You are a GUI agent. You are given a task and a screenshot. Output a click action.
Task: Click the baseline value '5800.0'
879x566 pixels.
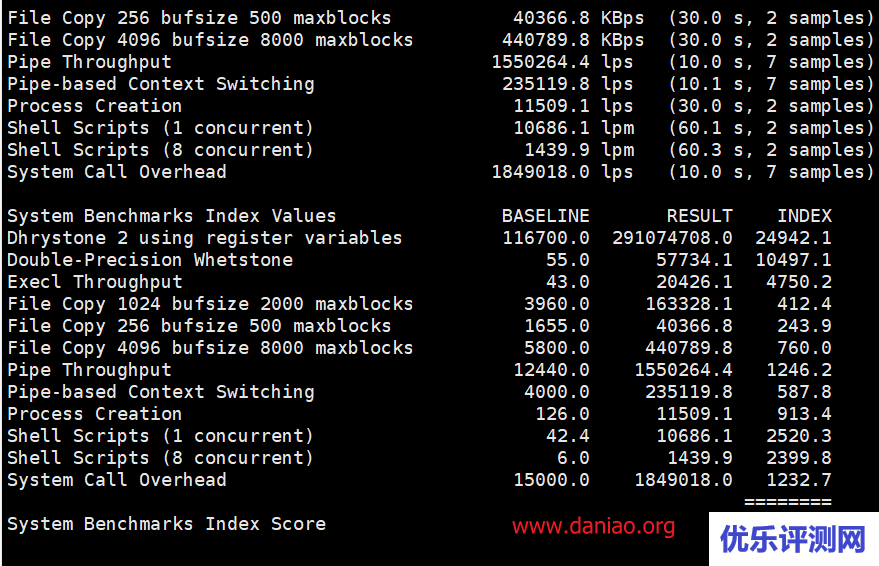[x=557, y=348]
